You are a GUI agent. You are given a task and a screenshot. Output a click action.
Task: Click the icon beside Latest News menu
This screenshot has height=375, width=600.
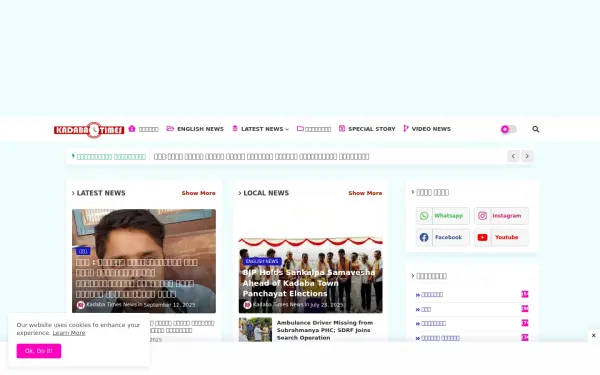235,129
